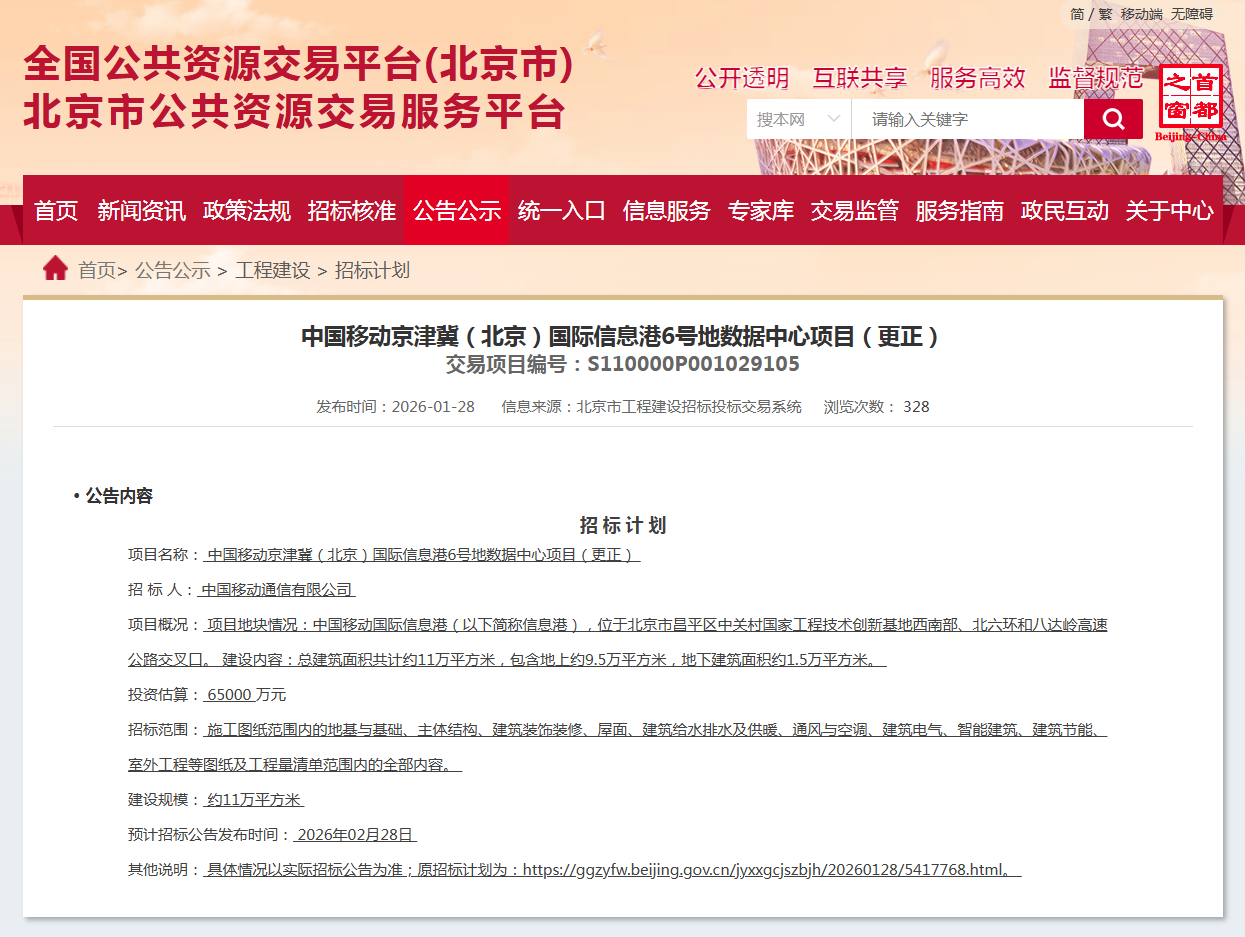Viewport: 1245px width, 937px height.
Task: Click the magnifier search button
Action: click(x=1113, y=120)
